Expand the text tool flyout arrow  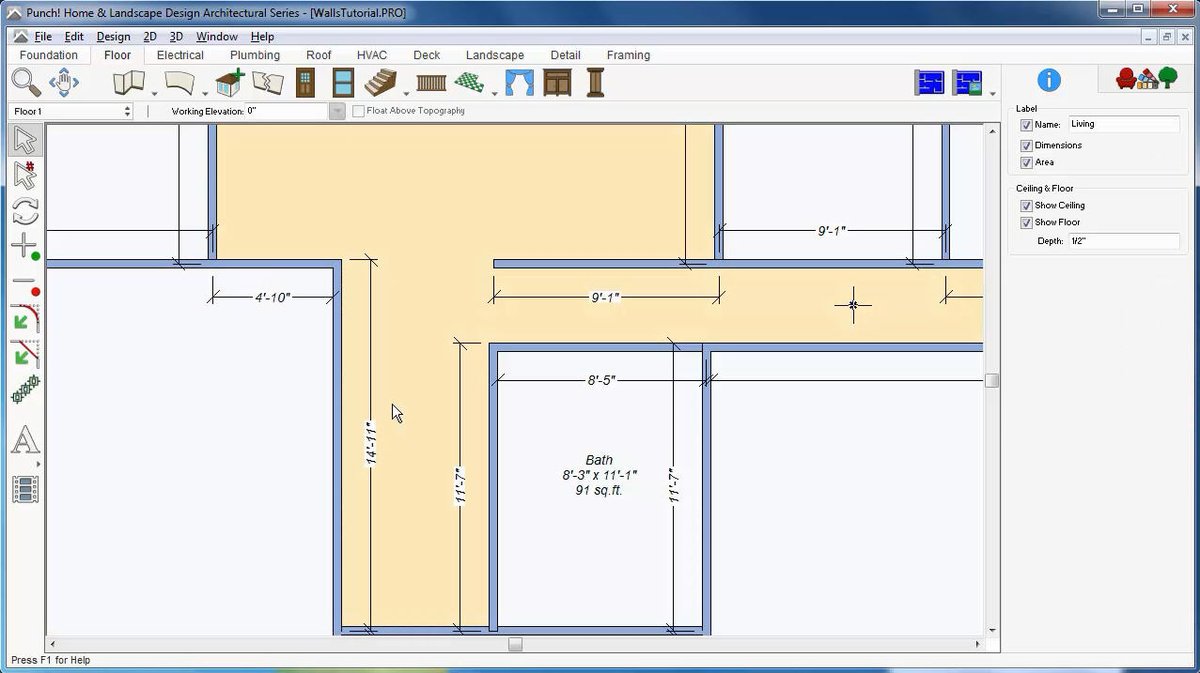coord(40,464)
